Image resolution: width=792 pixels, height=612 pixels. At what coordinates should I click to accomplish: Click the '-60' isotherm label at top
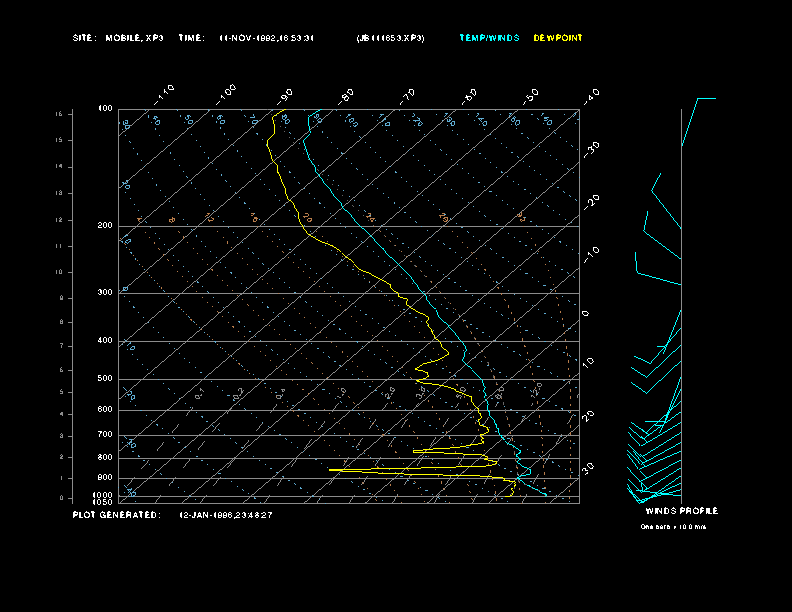coord(469,96)
